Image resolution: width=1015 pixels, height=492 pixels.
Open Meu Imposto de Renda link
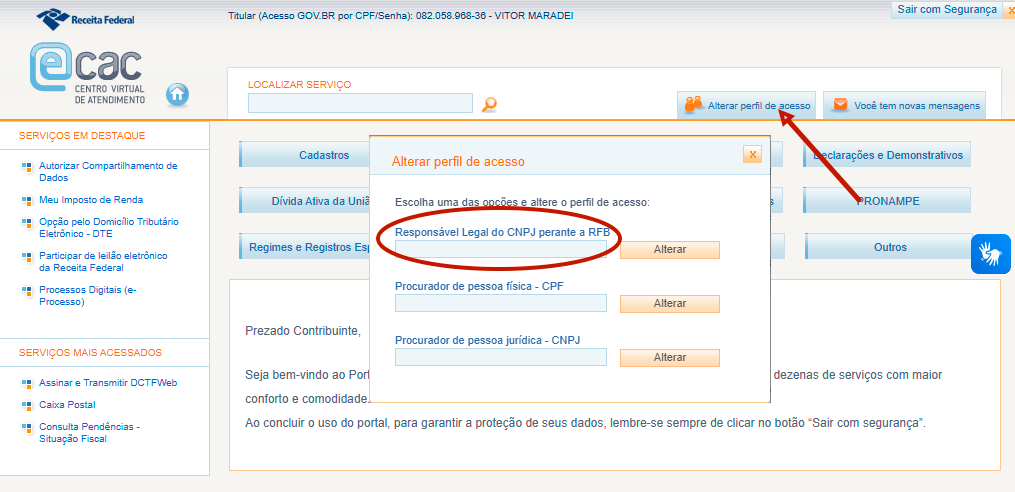[x=91, y=200]
